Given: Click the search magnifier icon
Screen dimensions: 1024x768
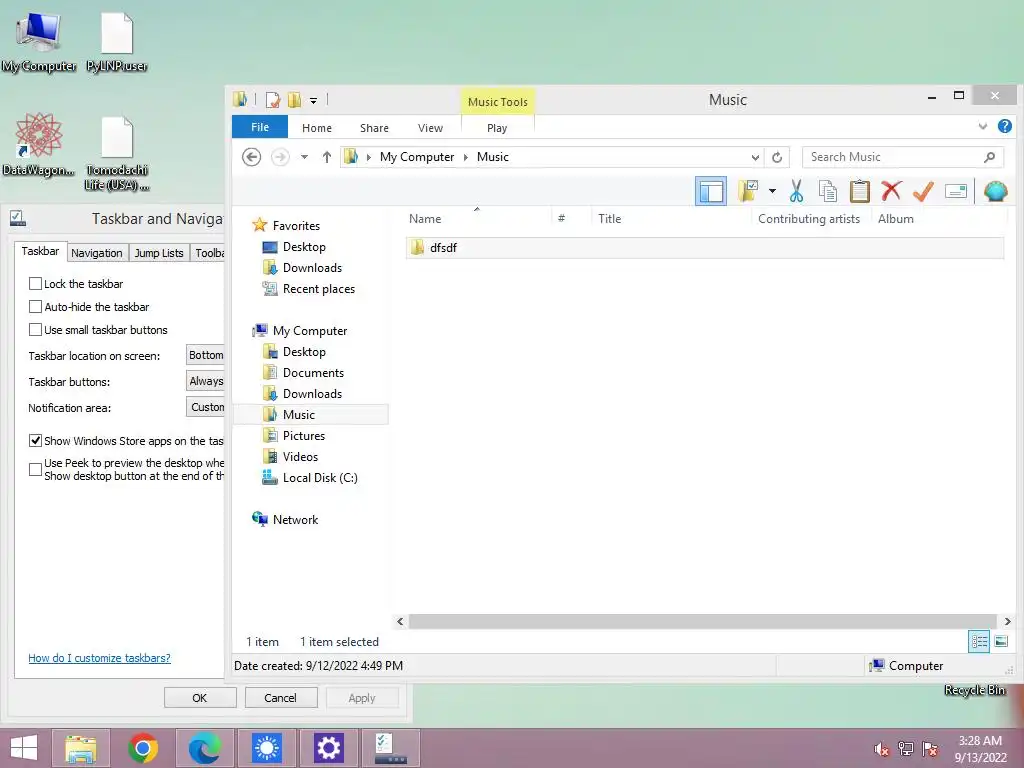Looking at the screenshot, I should (x=989, y=157).
